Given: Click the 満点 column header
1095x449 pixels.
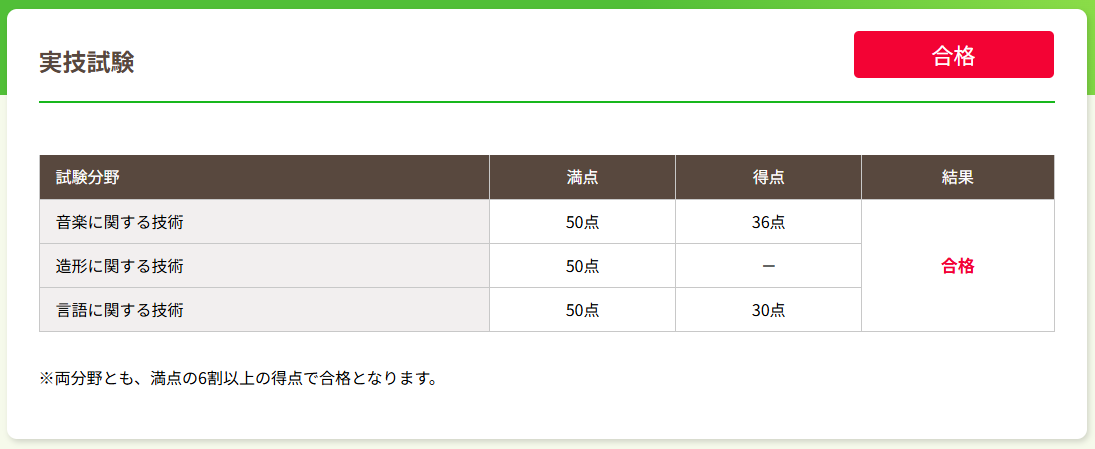Looking at the screenshot, I should tap(582, 177).
